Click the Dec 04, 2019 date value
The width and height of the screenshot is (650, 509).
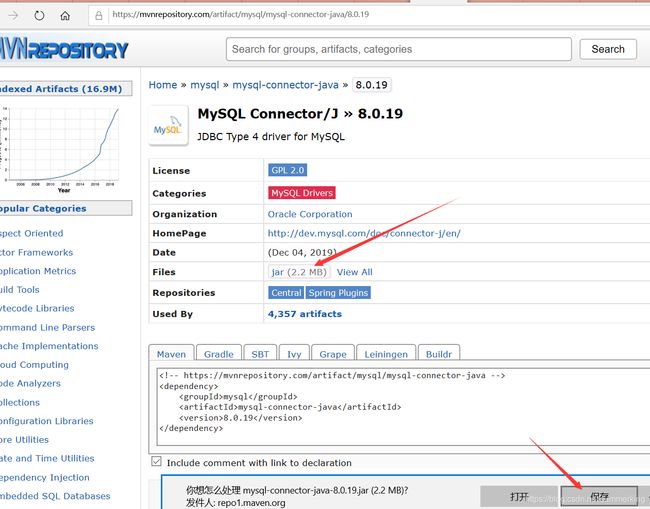click(302, 252)
